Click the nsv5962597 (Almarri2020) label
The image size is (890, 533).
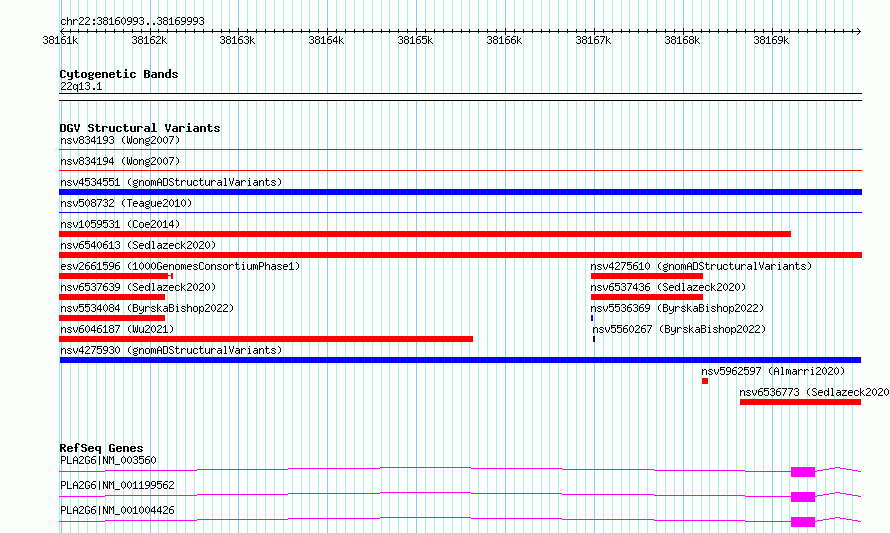(773, 371)
